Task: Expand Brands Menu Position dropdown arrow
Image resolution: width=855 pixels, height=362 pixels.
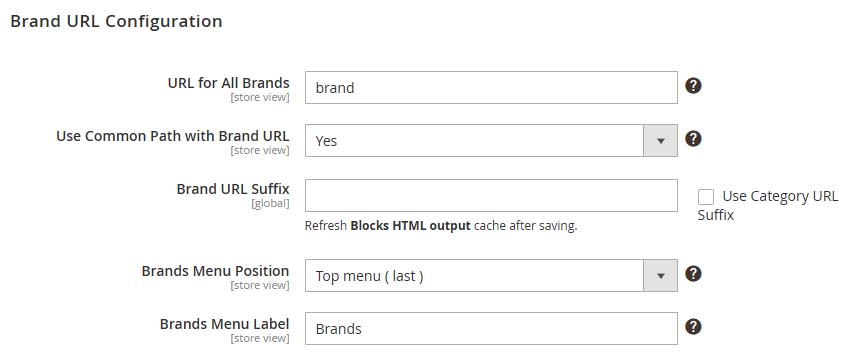Action: (661, 275)
